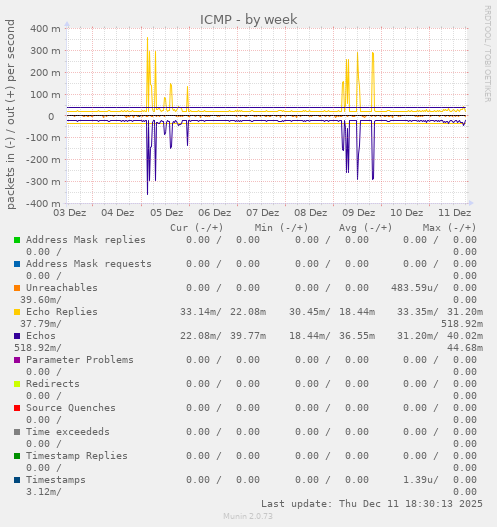Screen dimensions: 497x527
Task: Click the 'Timestamps' legend label
Action: tap(56, 480)
